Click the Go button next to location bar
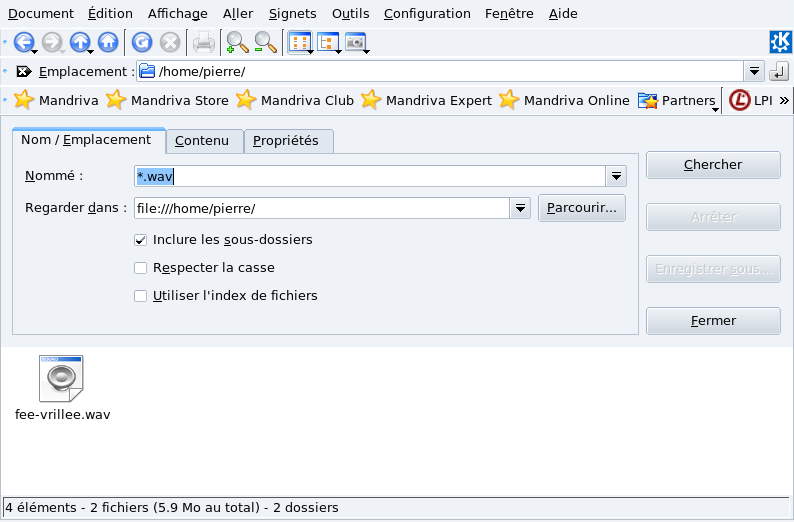 tap(780, 72)
